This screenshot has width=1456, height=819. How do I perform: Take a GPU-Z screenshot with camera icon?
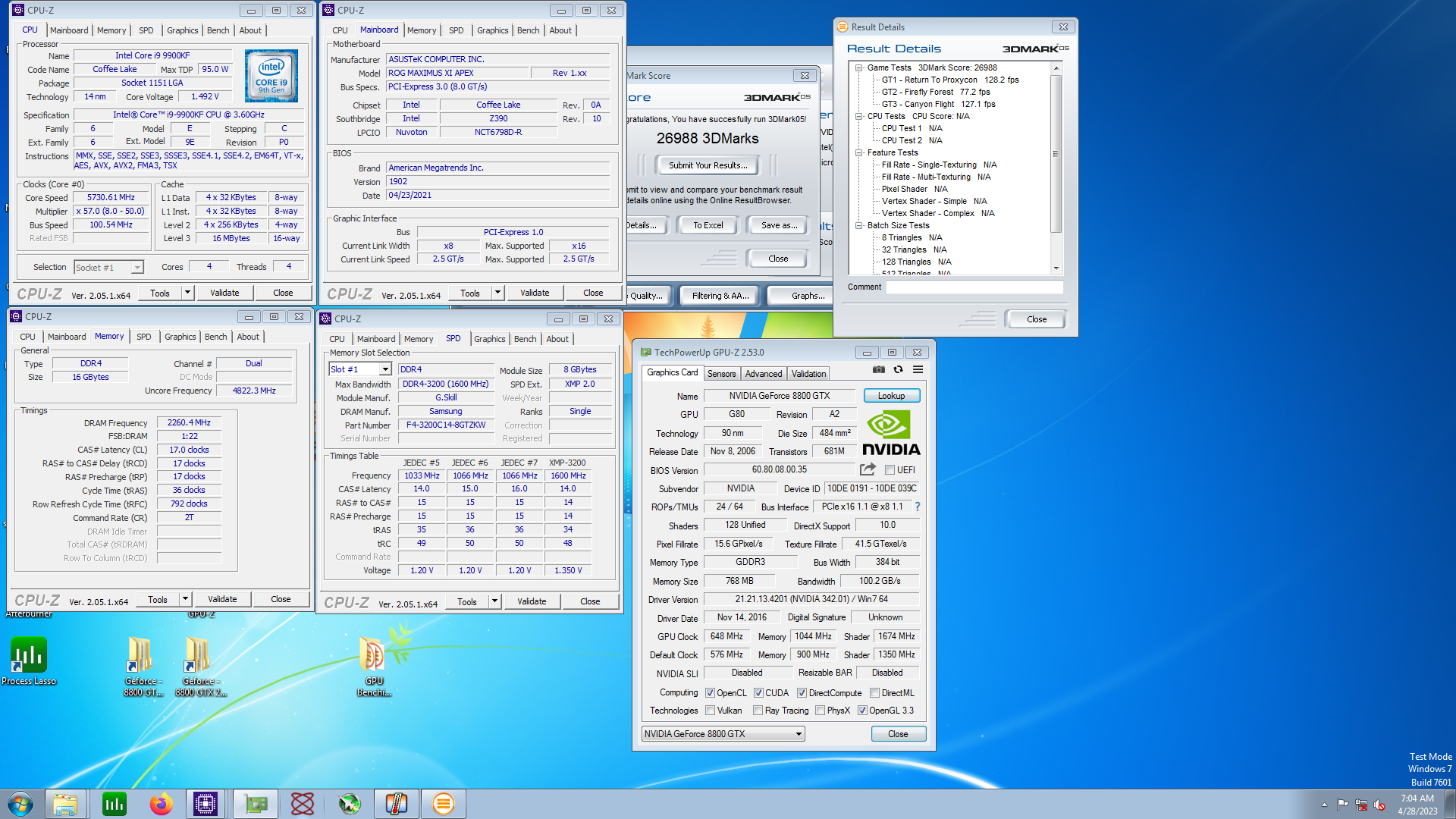pos(878,370)
